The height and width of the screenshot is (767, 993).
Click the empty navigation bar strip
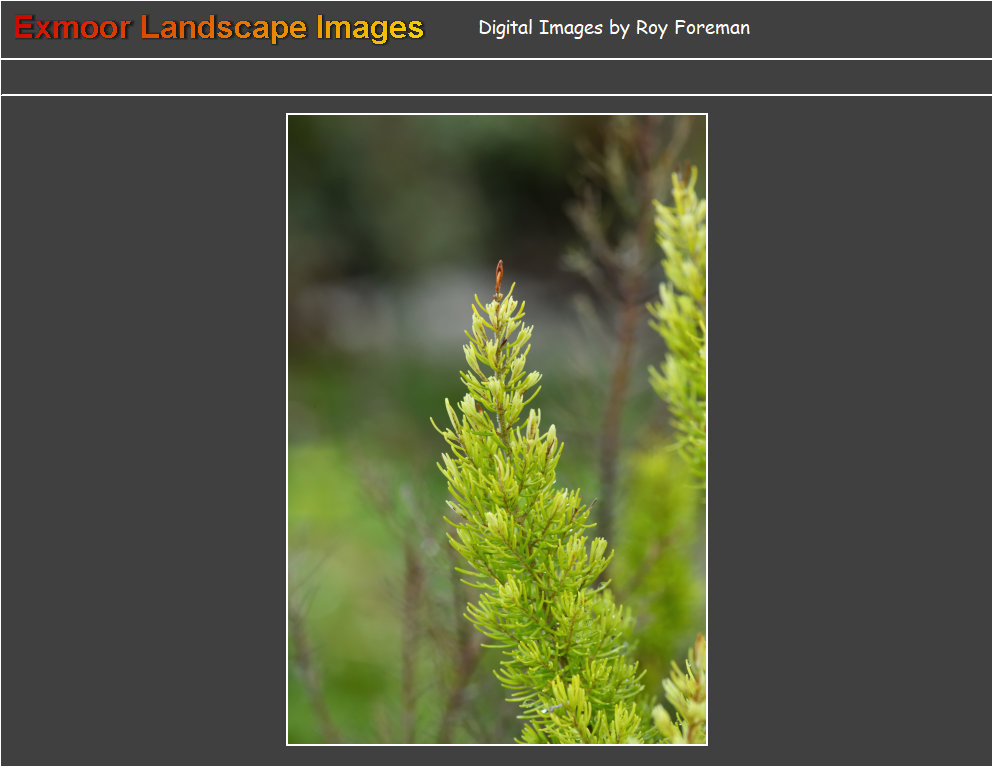coord(496,77)
